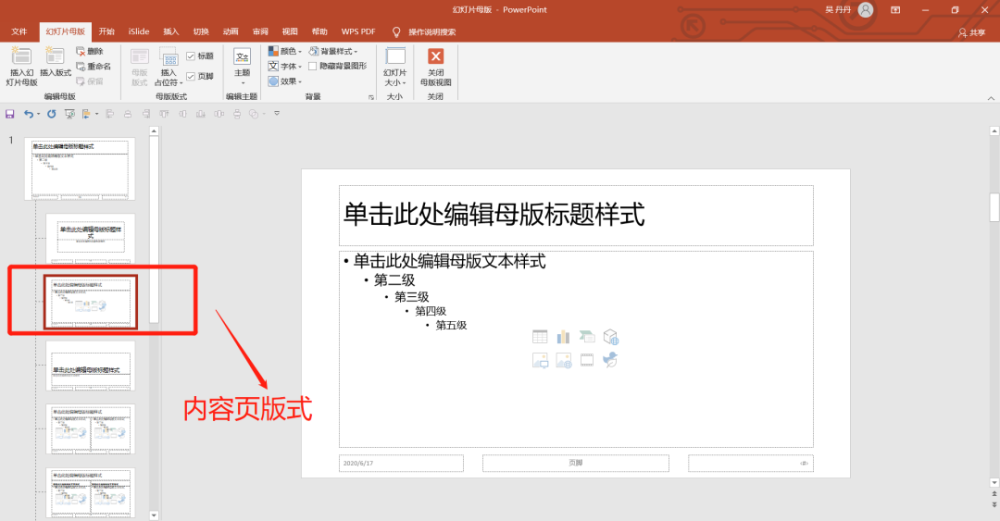This screenshot has height=521, width=1000.
Task: Switch to the 动画 tab
Action: (230, 32)
